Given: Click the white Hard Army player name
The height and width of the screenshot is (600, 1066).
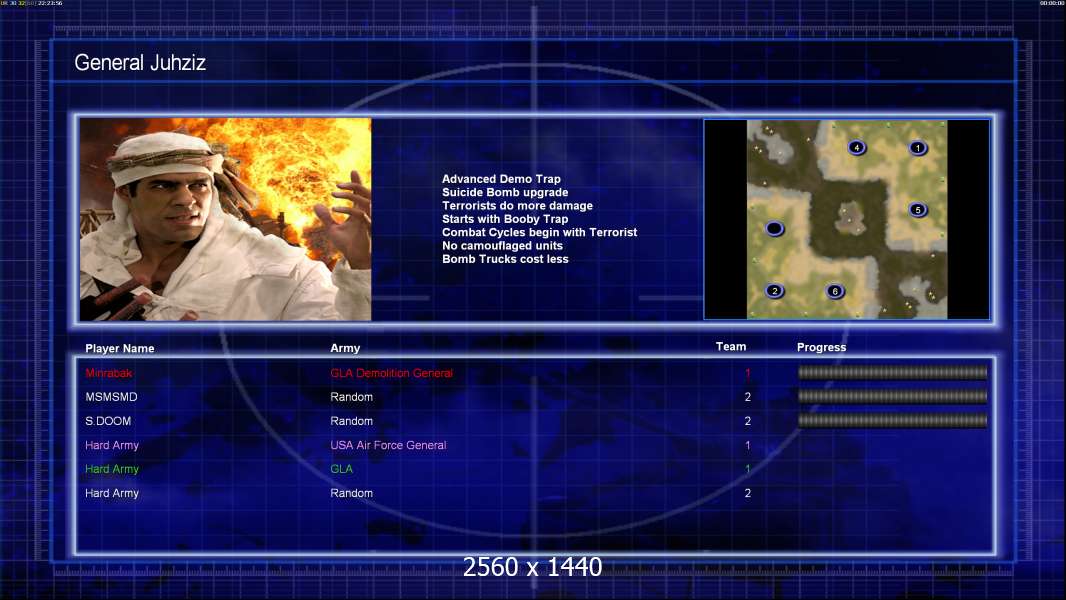Looking at the screenshot, I should point(112,493).
